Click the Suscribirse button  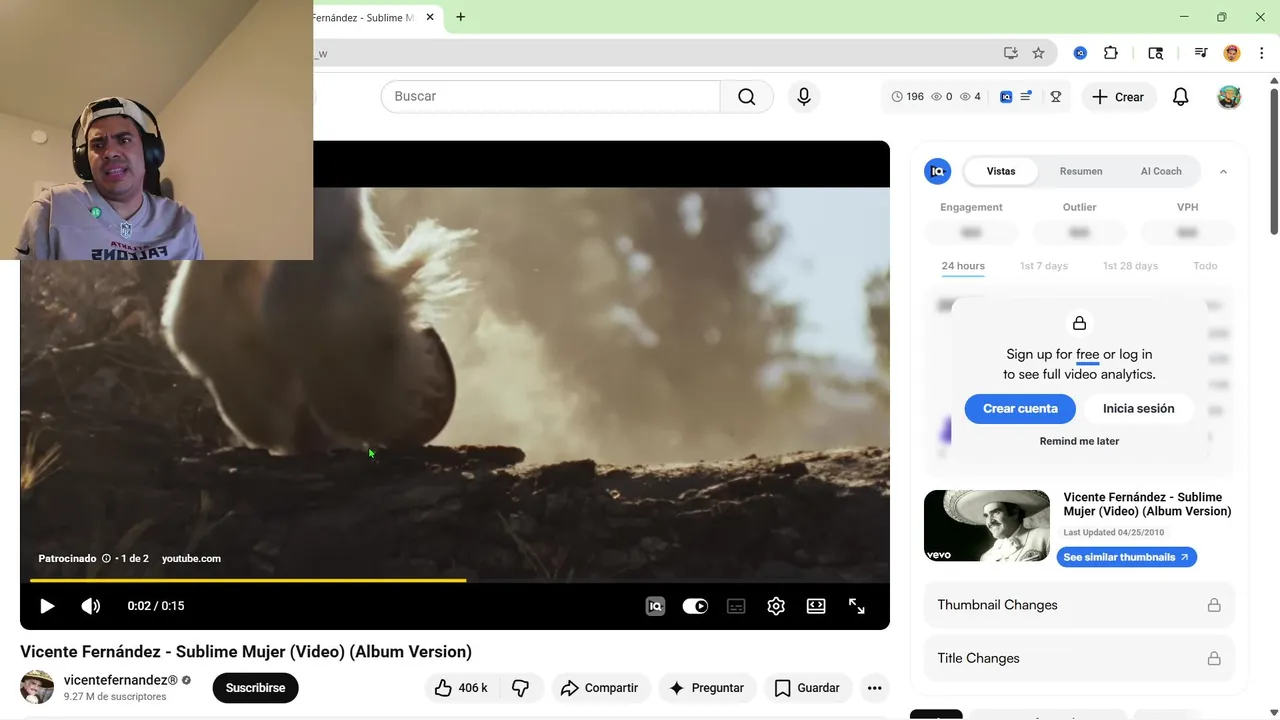[x=255, y=688]
